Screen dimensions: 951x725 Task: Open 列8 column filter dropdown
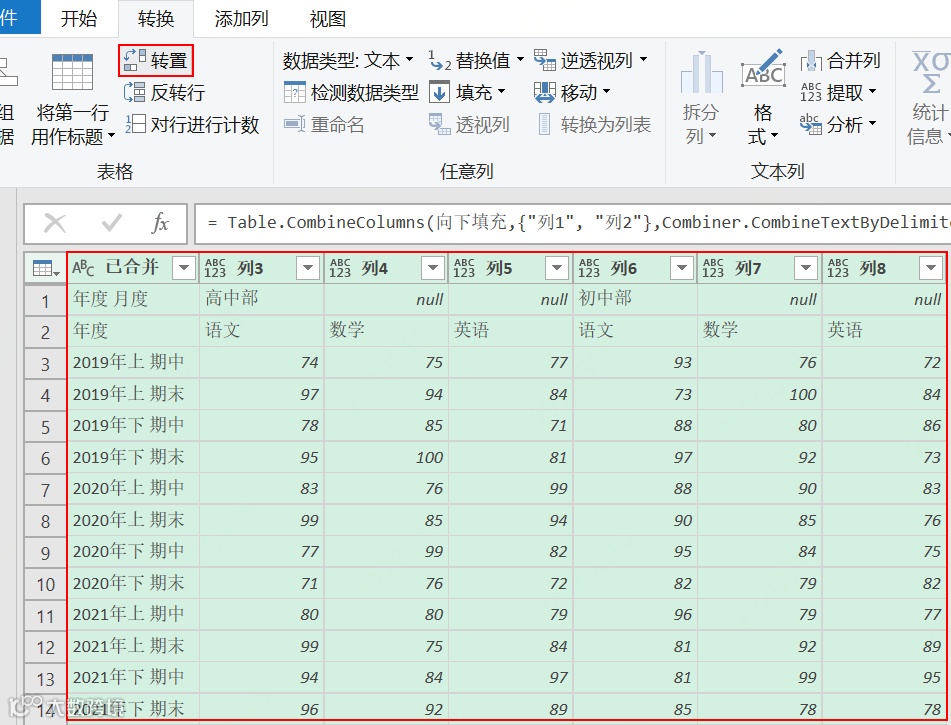(x=931, y=268)
